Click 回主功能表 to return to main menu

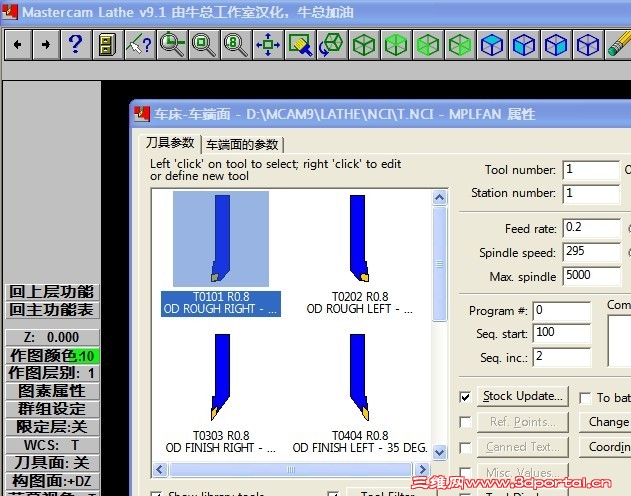[x=52, y=310]
